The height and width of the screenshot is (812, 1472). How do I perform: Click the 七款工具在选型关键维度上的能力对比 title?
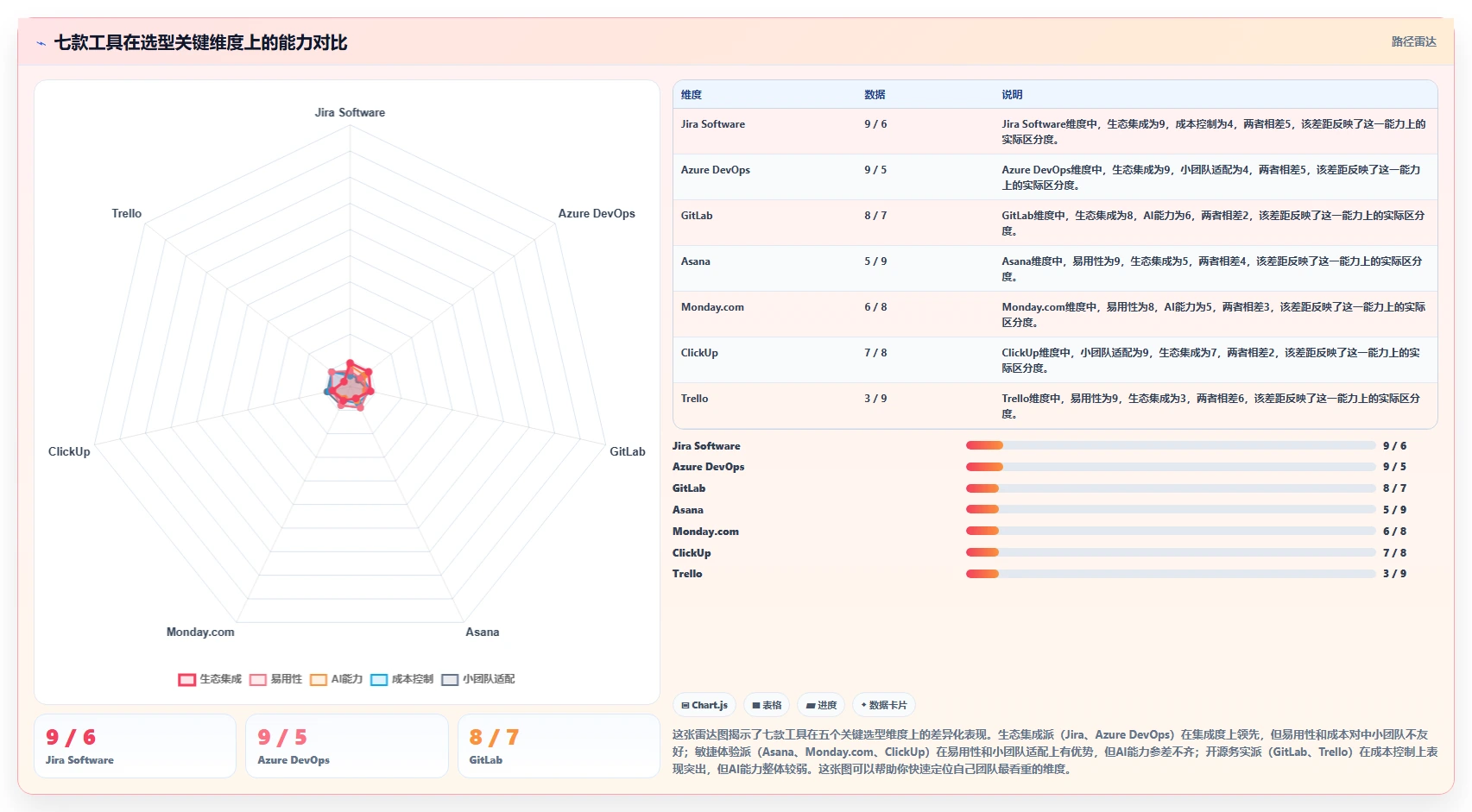pyautogui.click(x=200, y=42)
